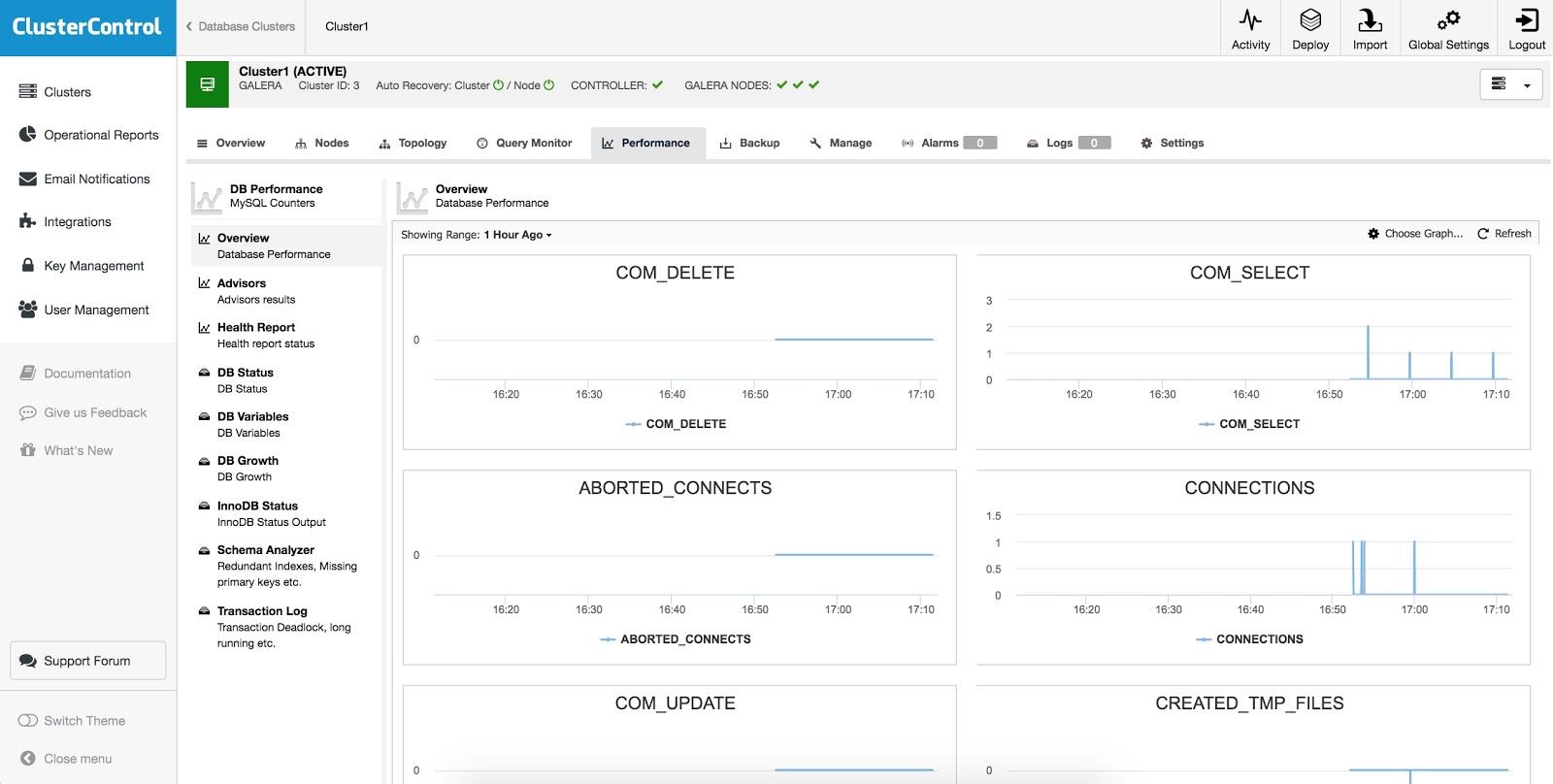1553x784 pixels.
Task: Toggle the Switch Theme switch
Action: coord(27,721)
